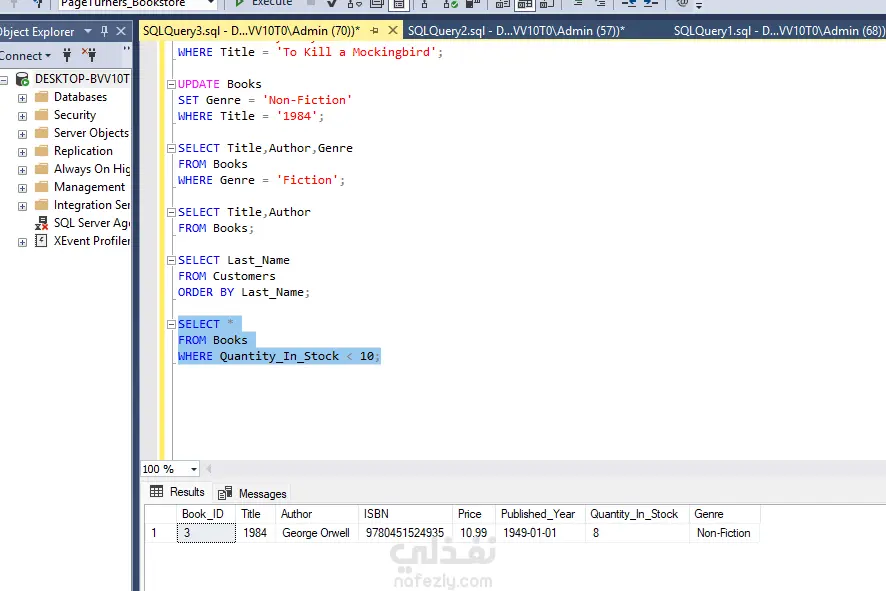886x591 pixels.
Task: Click the Always On folder icon
Action: tap(41, 169)
